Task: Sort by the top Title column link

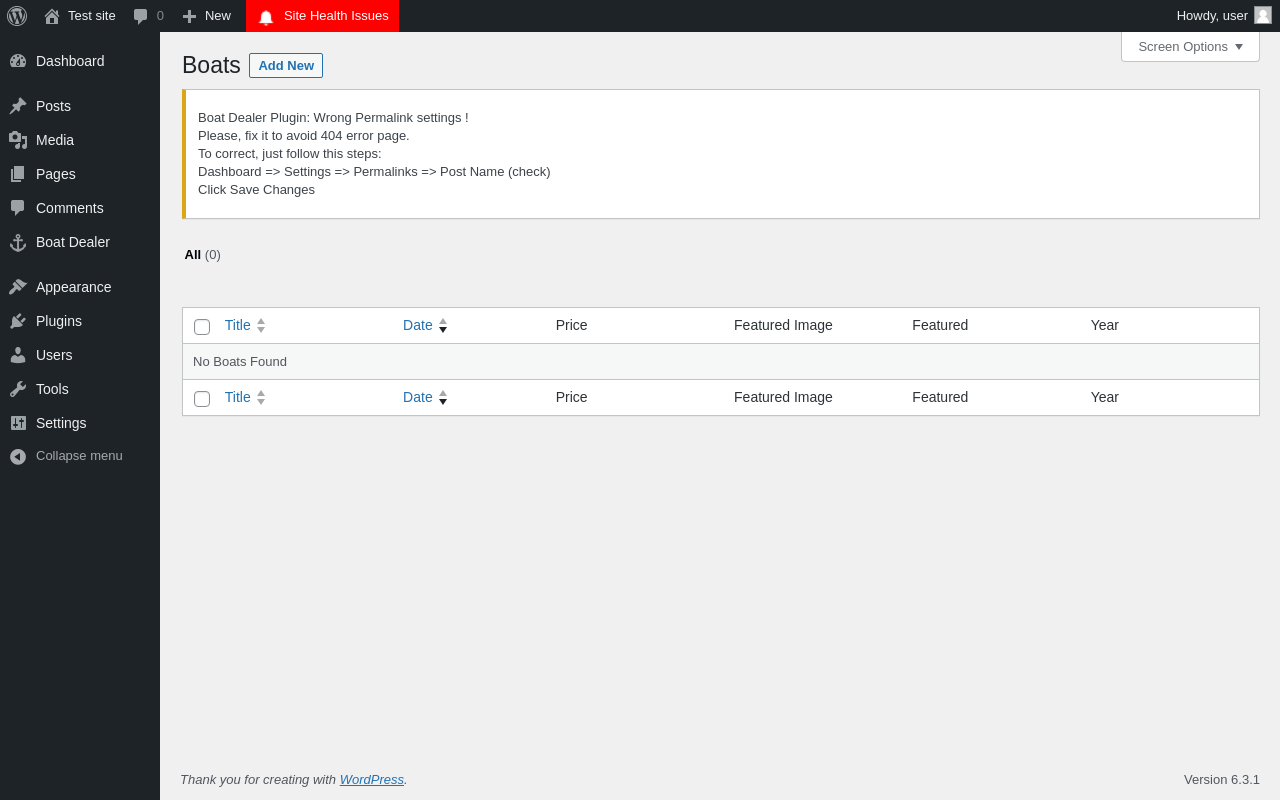Action: 238,325
